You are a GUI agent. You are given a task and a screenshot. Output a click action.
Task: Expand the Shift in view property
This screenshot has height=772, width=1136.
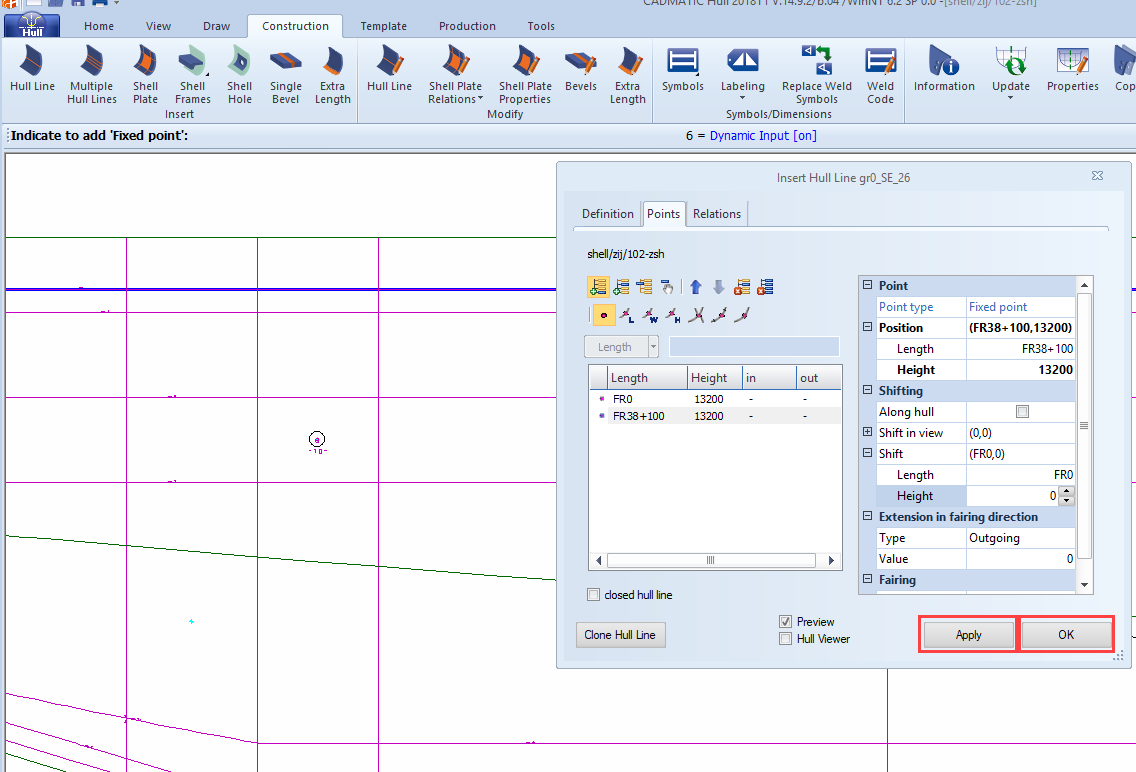point(866,432)
